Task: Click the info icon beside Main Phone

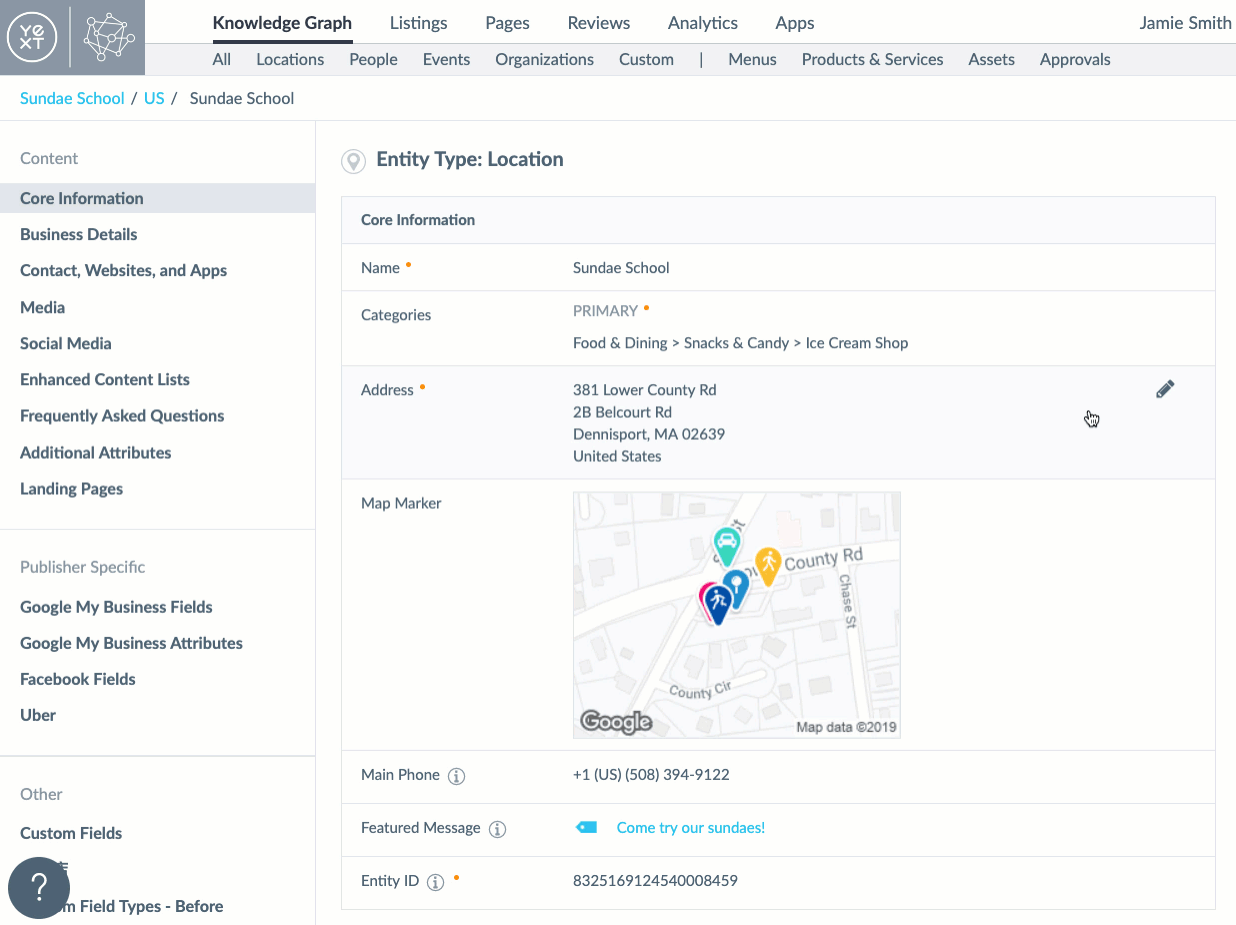Action: (456, 776)
